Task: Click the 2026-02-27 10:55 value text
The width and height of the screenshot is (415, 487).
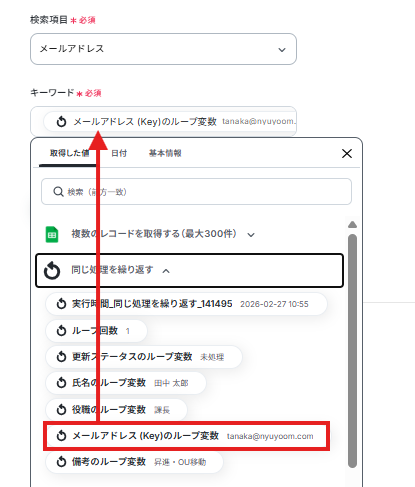Action: tap(274, 304)
